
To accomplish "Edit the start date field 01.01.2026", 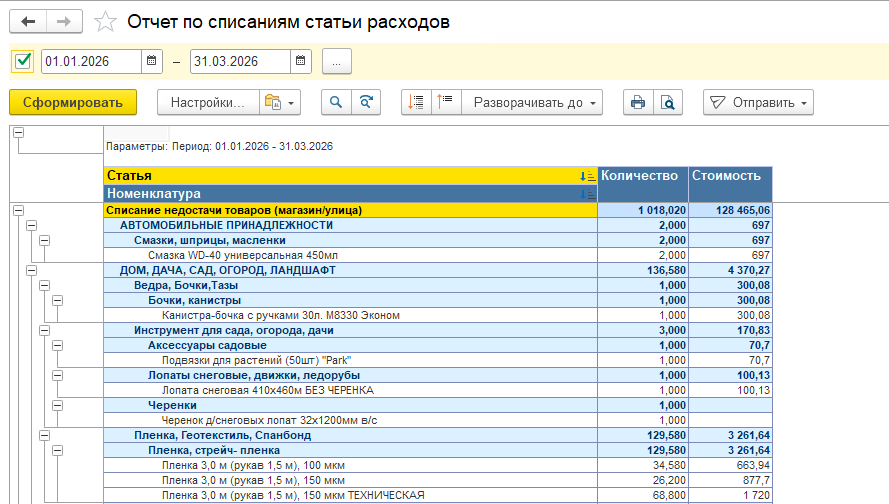I will (91, 61).
